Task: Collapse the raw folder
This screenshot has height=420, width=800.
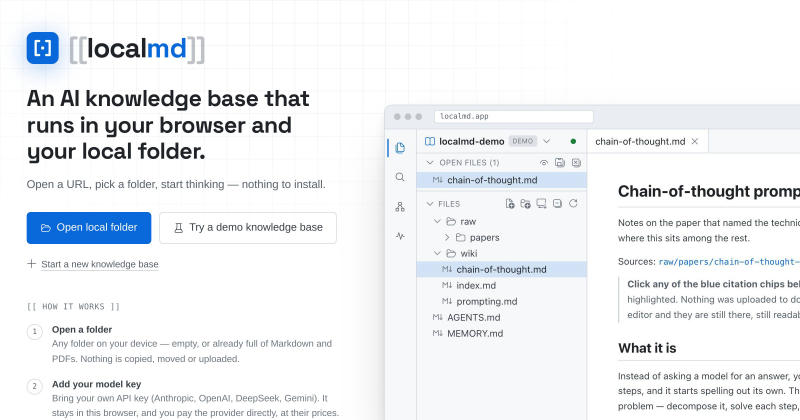Action: [437, 221]
